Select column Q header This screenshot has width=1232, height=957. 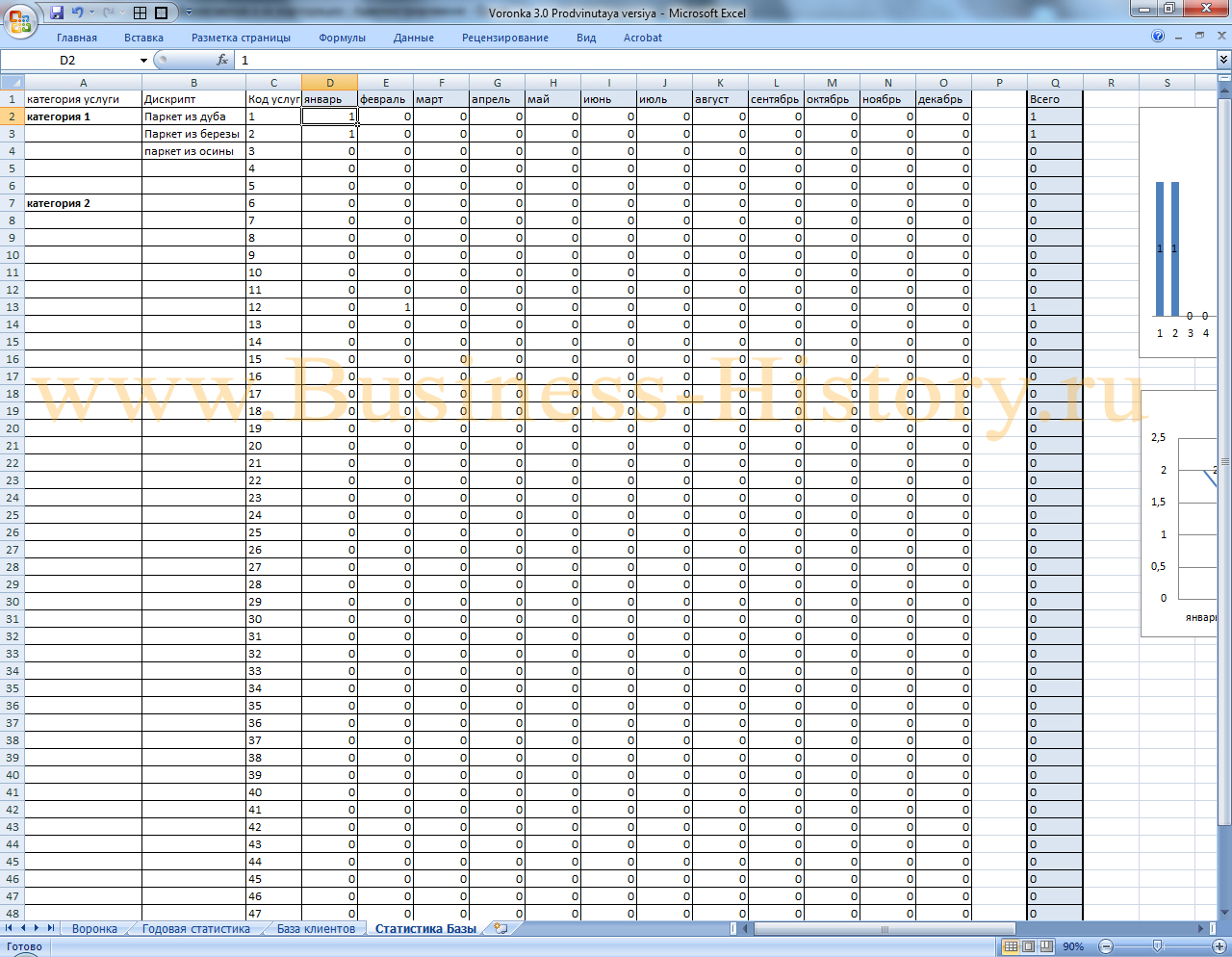click(x=1056, y=83)
